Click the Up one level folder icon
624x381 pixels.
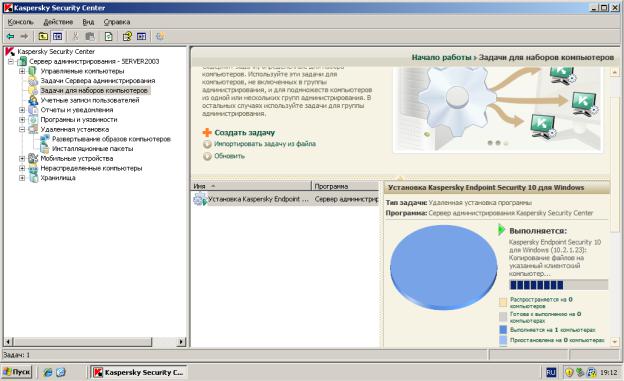pyautogui.click(x=43, y=36)
